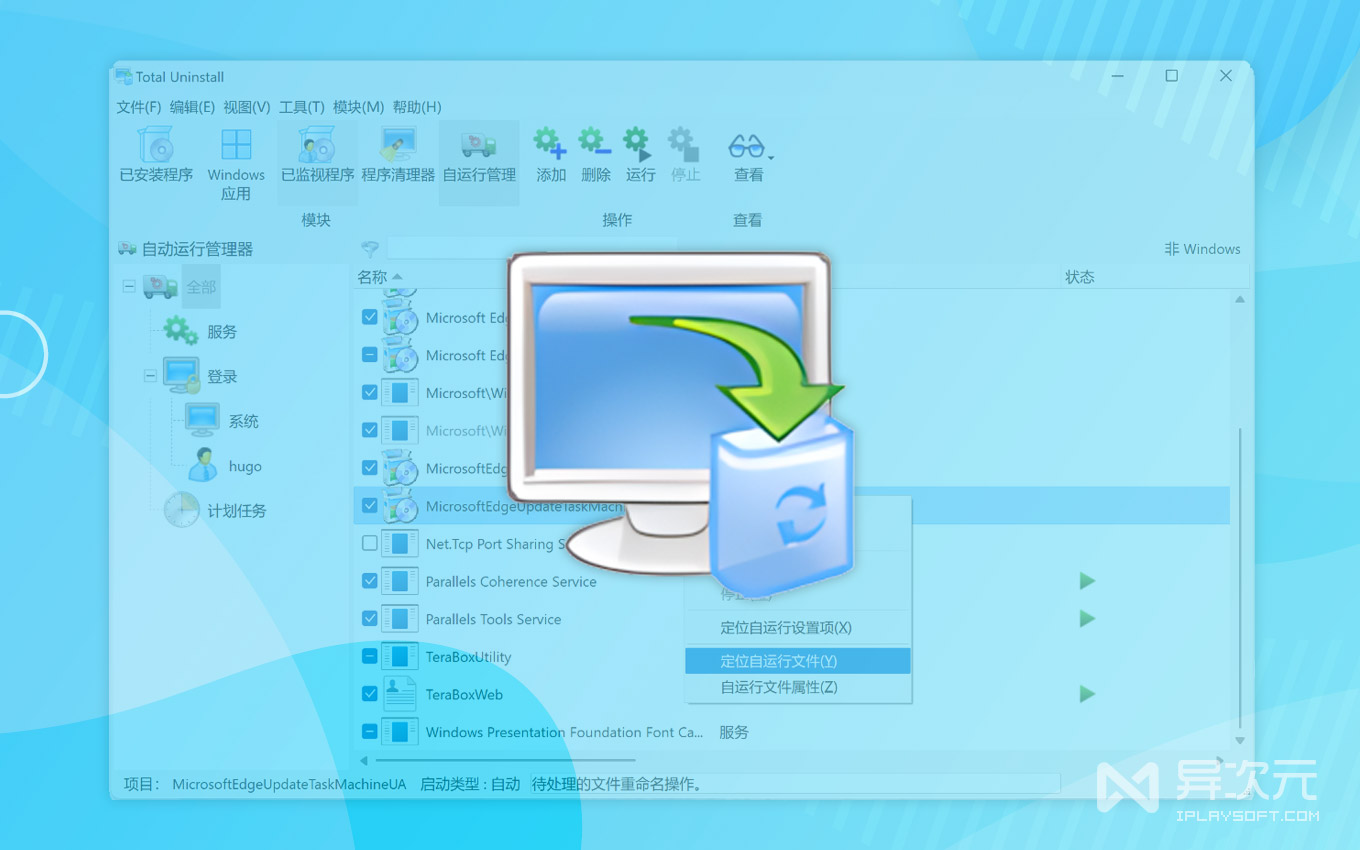The height and width of the screenshot is (850, 1360).
Task: Click the 停止 (Stop) toolbar button
Action: pos(683,152)
